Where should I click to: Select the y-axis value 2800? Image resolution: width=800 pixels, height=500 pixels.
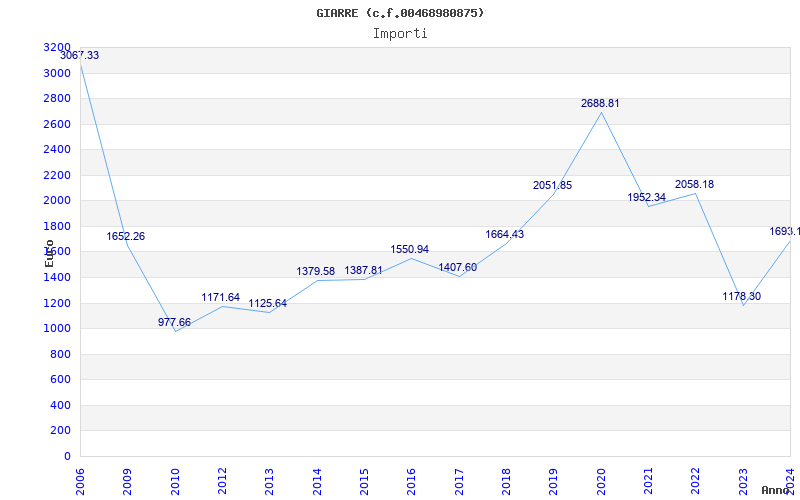point(57,98)
